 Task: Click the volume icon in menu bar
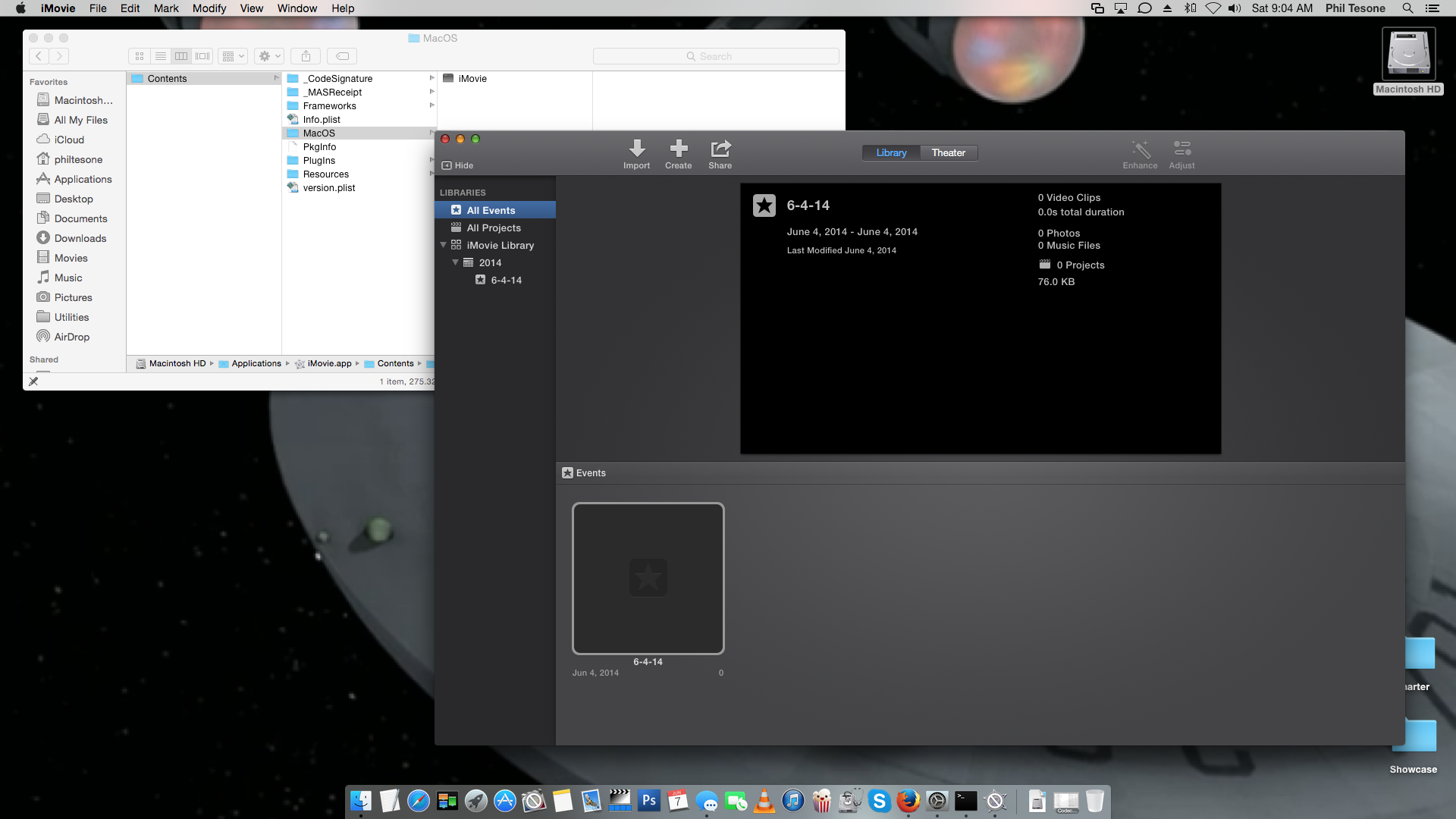(x=1235, y=8)
